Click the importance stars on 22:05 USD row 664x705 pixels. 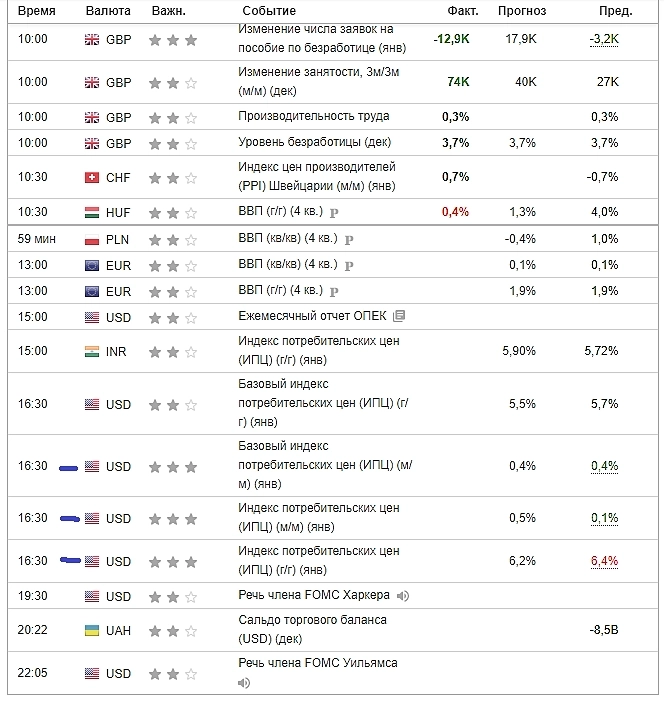coord(172,674)
